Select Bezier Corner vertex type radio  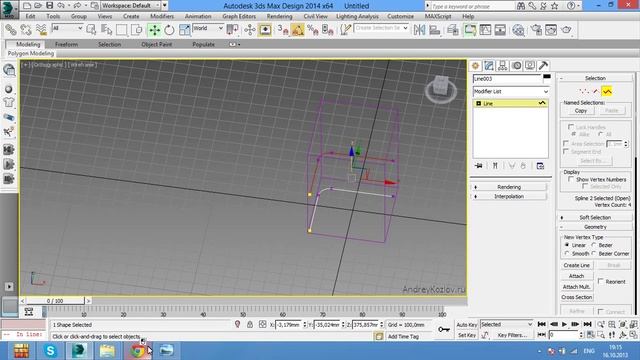coord(594,253)
